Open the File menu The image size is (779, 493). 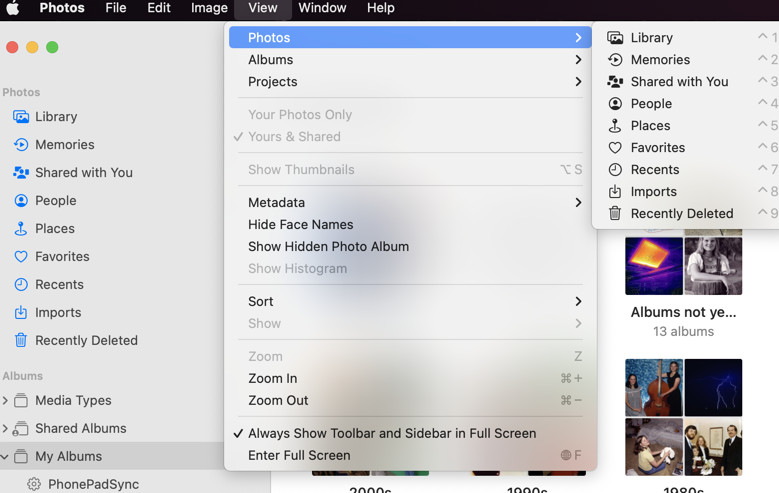coord(116,8)
